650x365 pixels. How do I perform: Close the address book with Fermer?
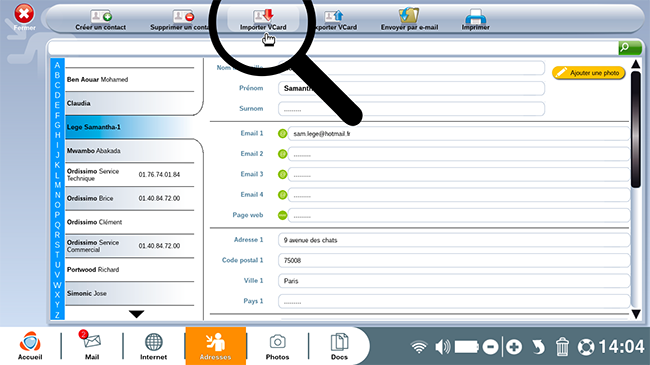[24, 17]
